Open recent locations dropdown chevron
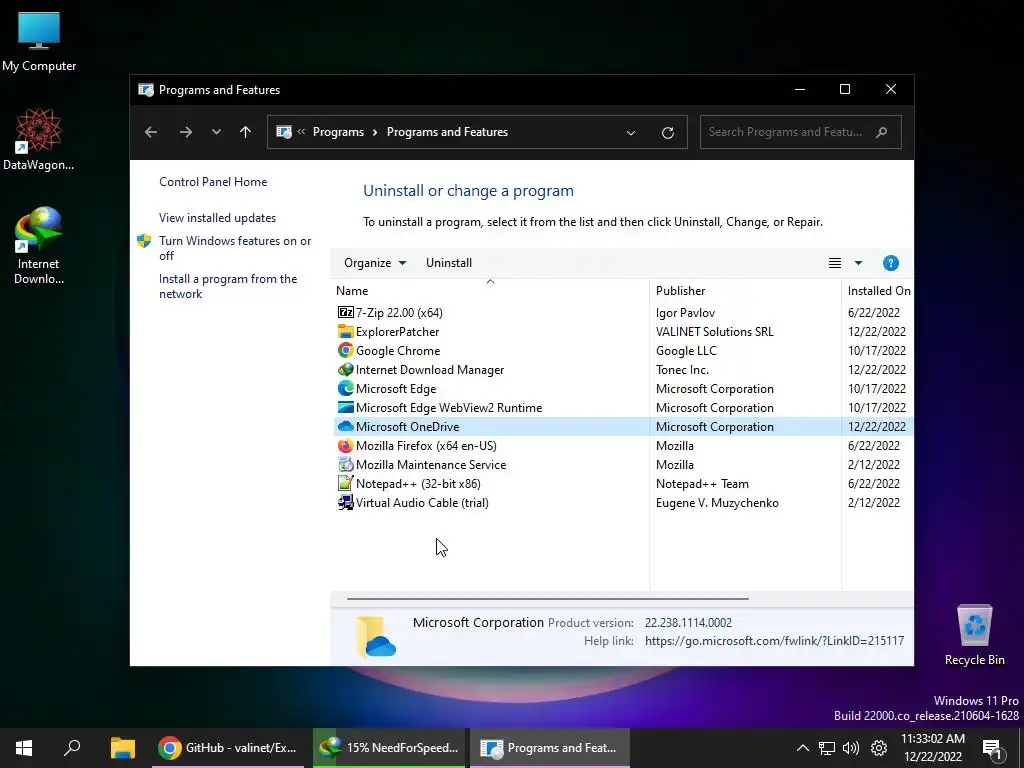 (x=216, y=132)
